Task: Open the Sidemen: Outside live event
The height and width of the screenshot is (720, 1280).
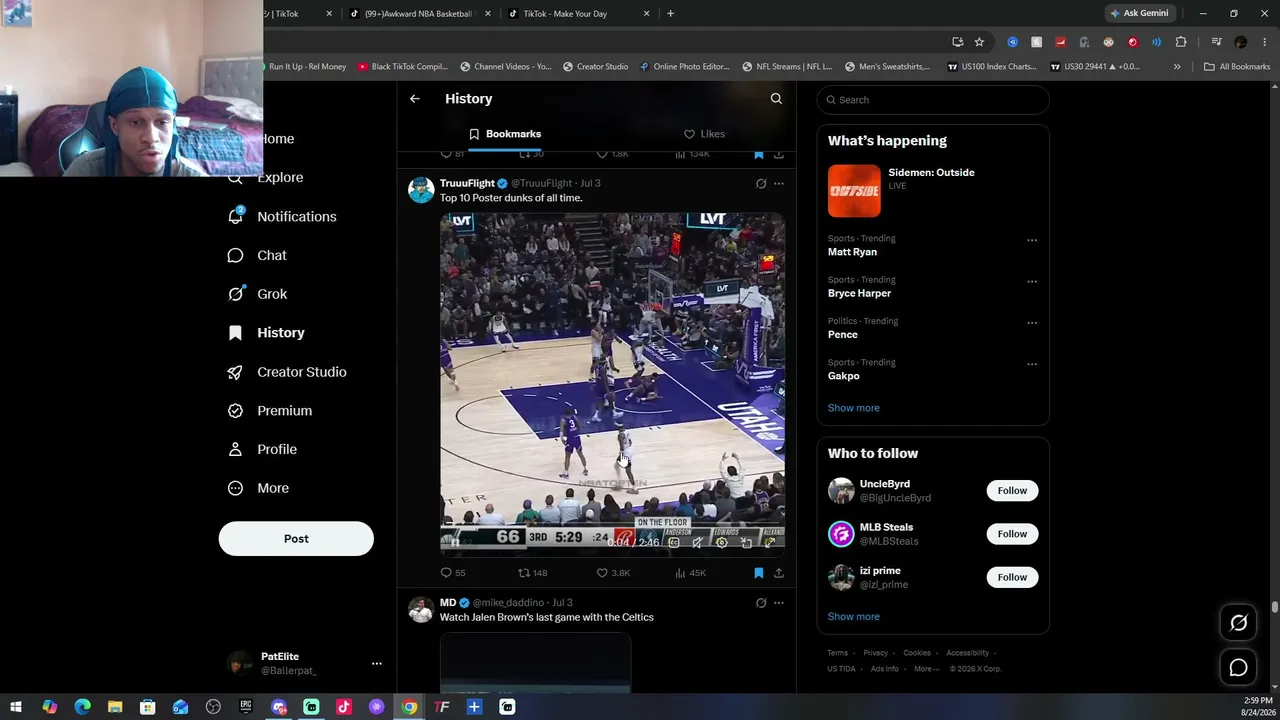Action: [x=933, y=191]
